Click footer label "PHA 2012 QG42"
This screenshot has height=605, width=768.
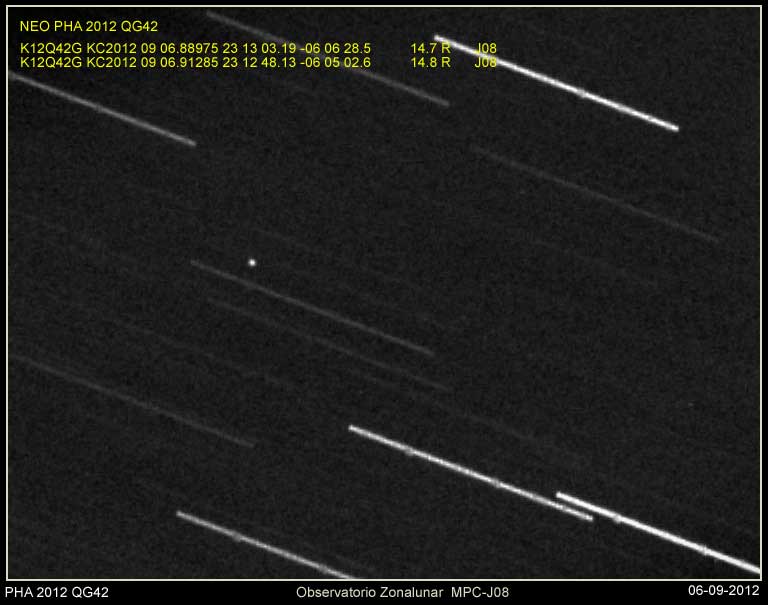57,592
